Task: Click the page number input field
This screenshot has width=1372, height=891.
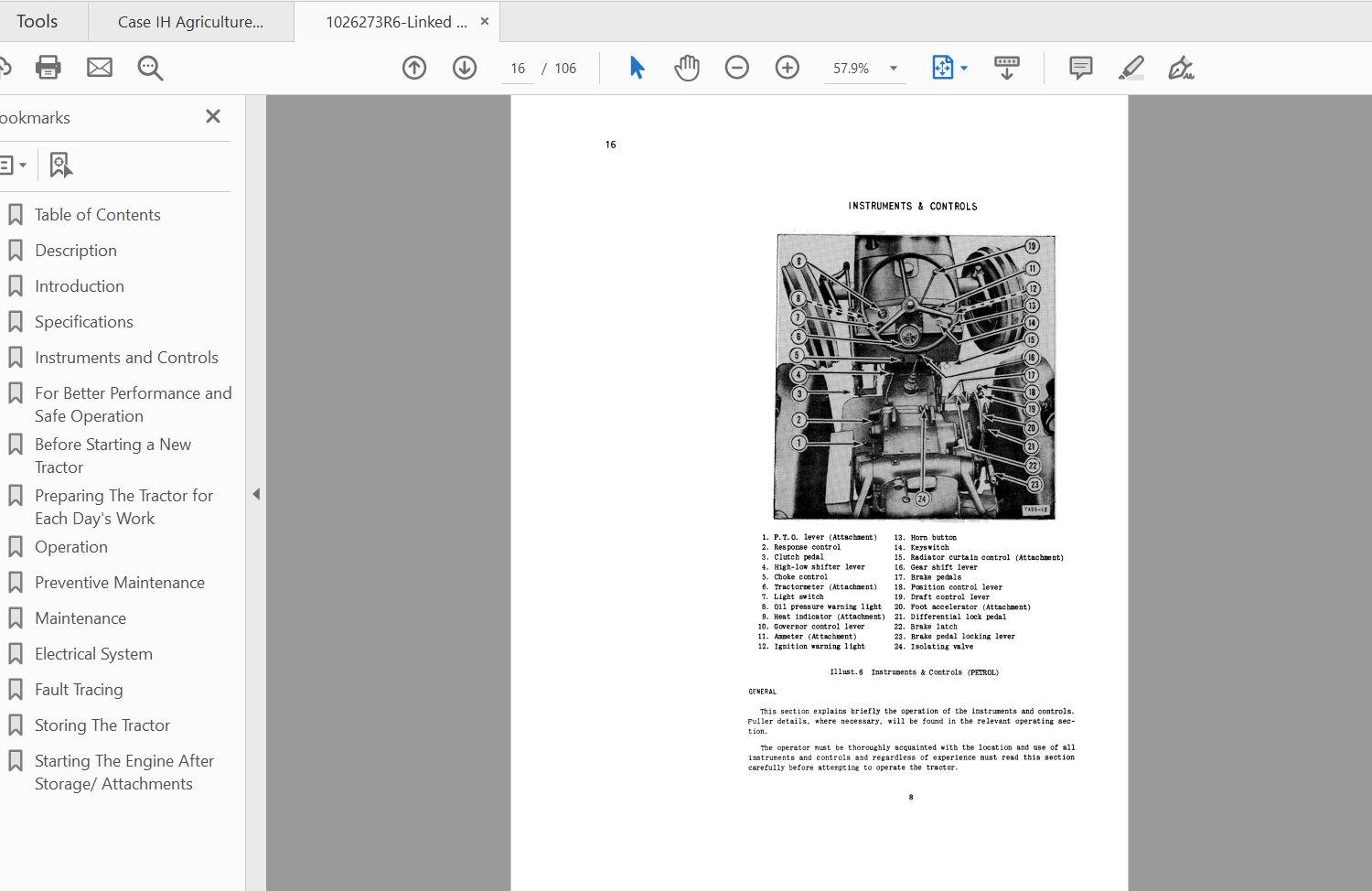Action: [x=517, y=68]
